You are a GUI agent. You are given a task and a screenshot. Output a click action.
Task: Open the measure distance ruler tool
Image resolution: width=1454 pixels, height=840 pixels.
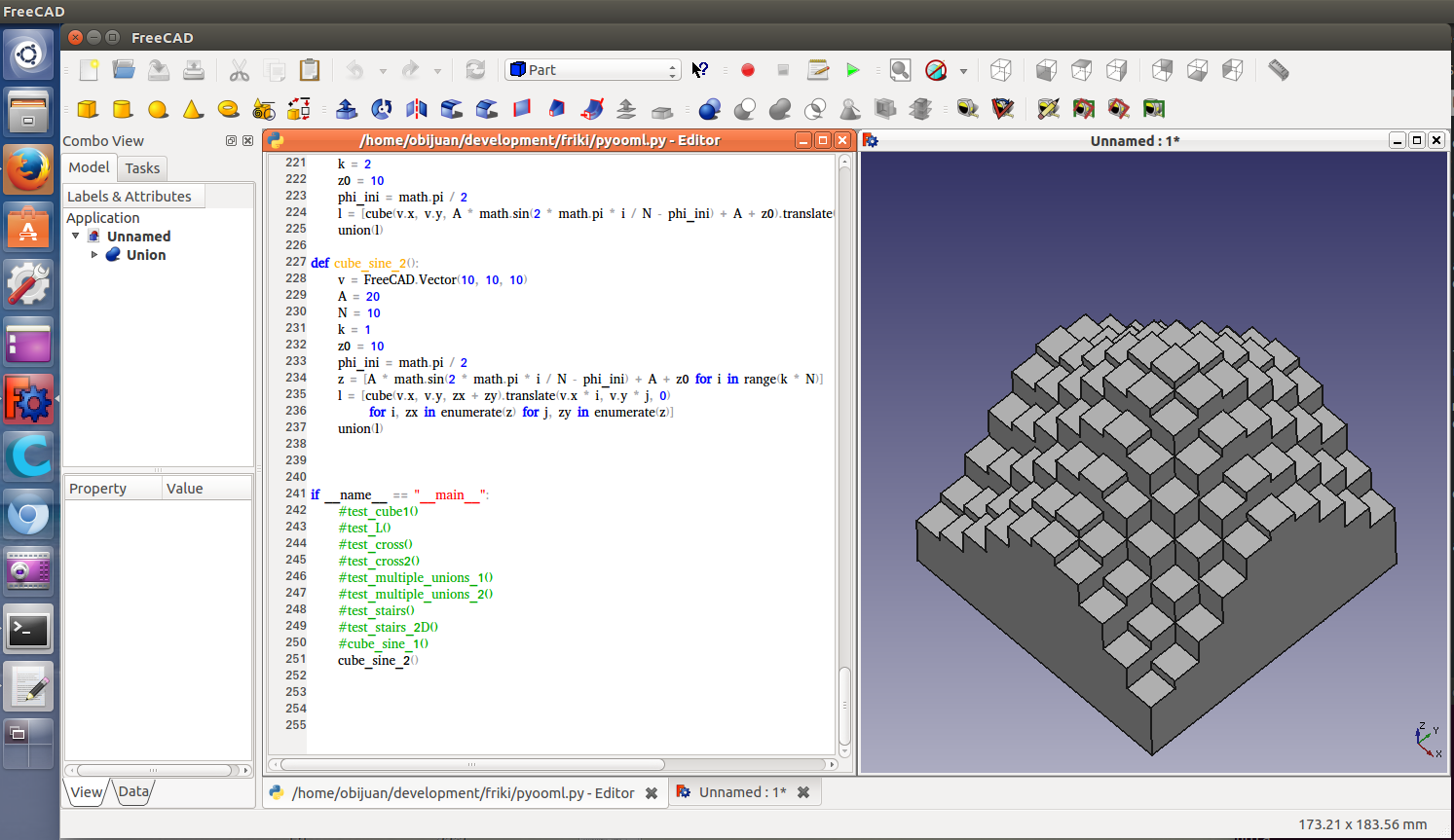1279,70
